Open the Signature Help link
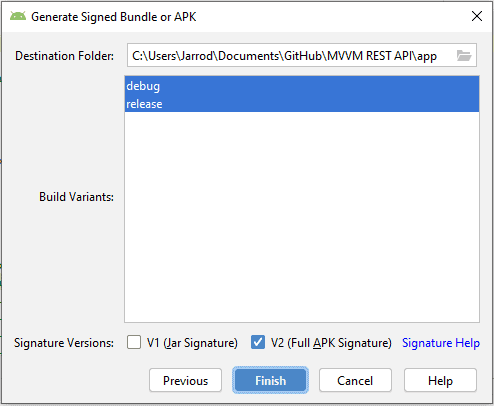Screen dimensions: 494x406 coord(441,343)
